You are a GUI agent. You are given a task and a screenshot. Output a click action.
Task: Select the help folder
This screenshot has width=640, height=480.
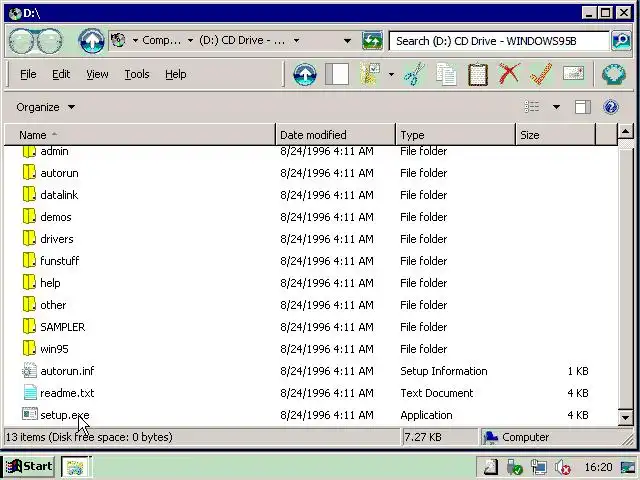pyautogui.click(x=41, y=283)
